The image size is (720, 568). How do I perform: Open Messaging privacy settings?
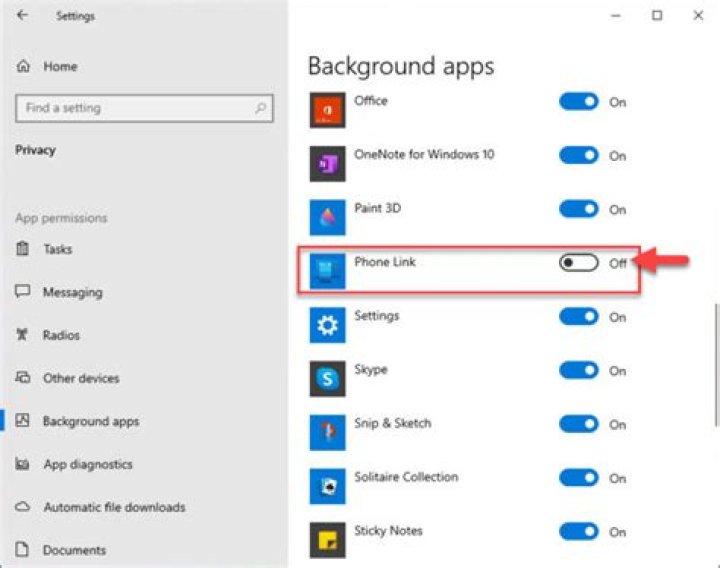click(73, 292)
